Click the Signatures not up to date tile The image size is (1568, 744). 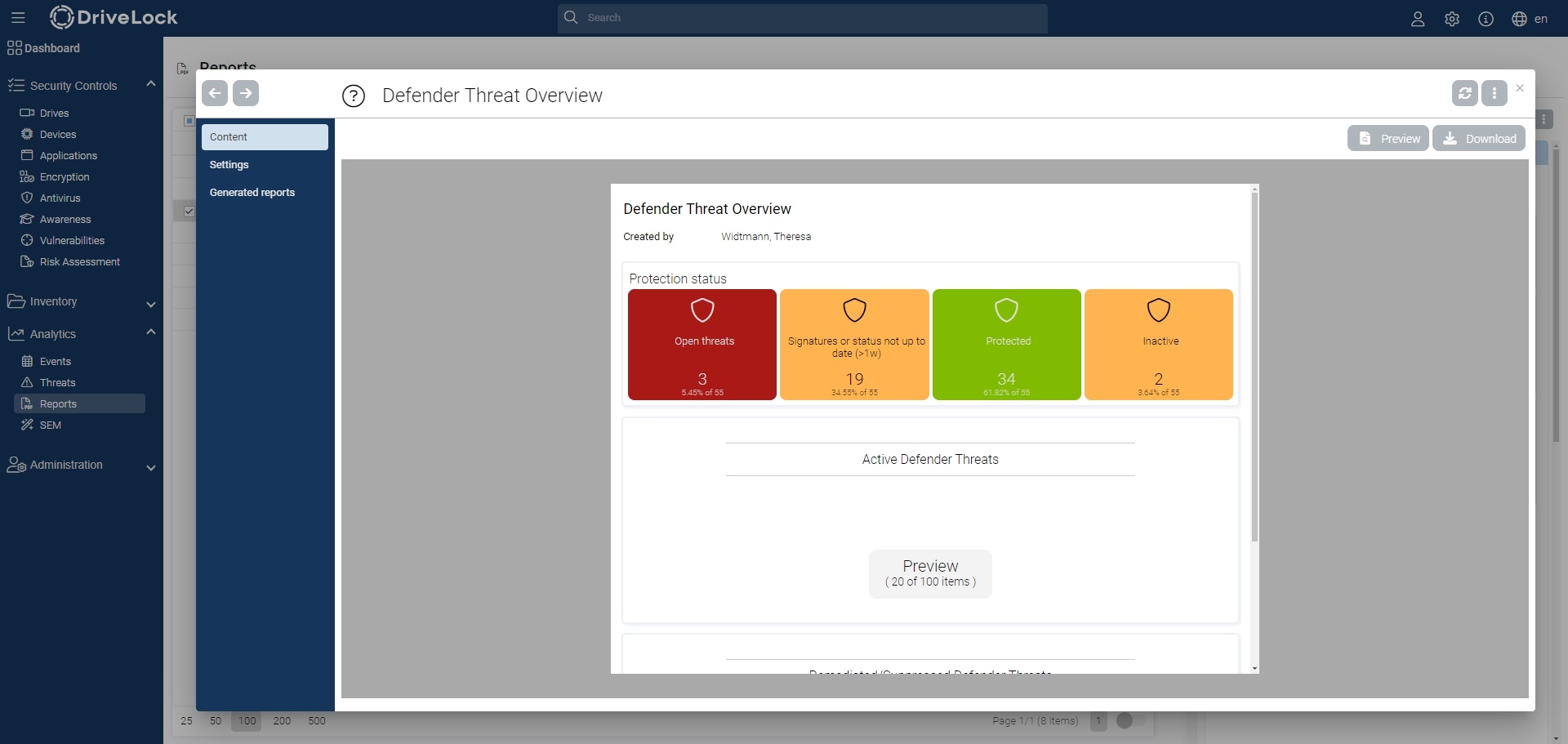(x=854, y=345)
